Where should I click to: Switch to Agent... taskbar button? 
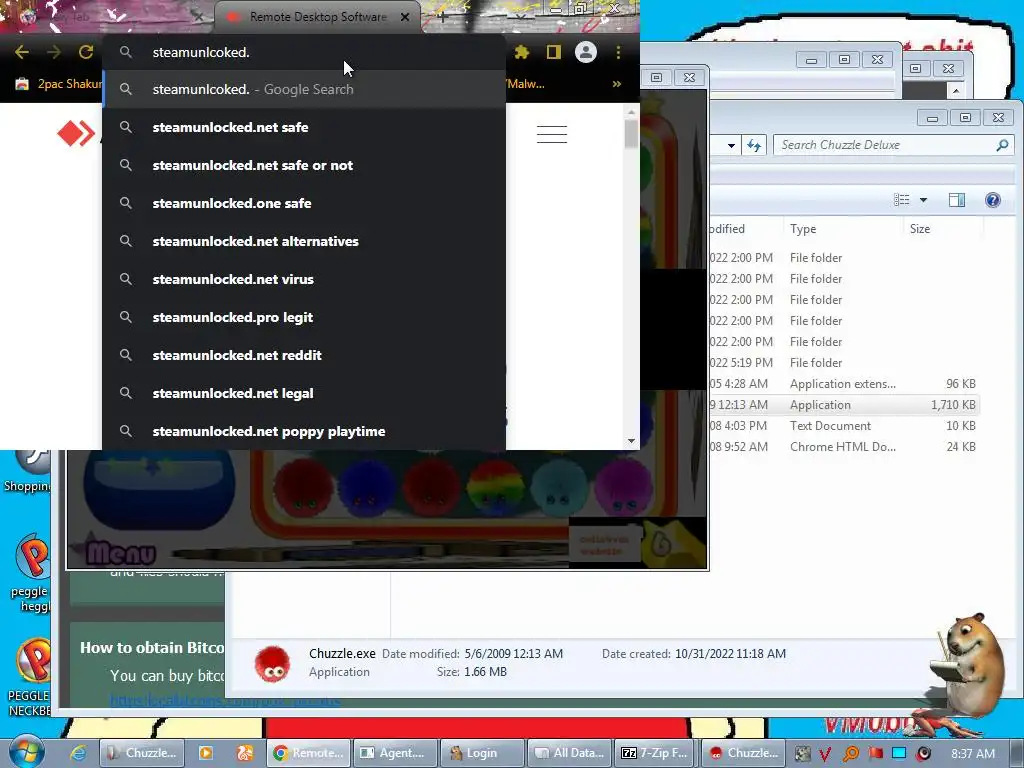point(394,753)
